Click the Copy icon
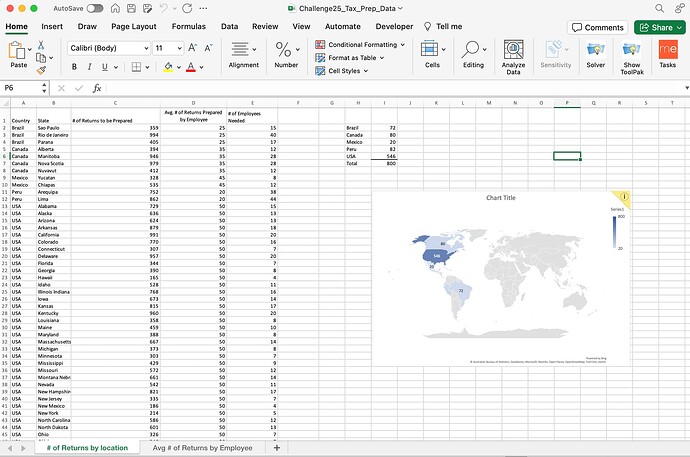 [x=41, y=58]
